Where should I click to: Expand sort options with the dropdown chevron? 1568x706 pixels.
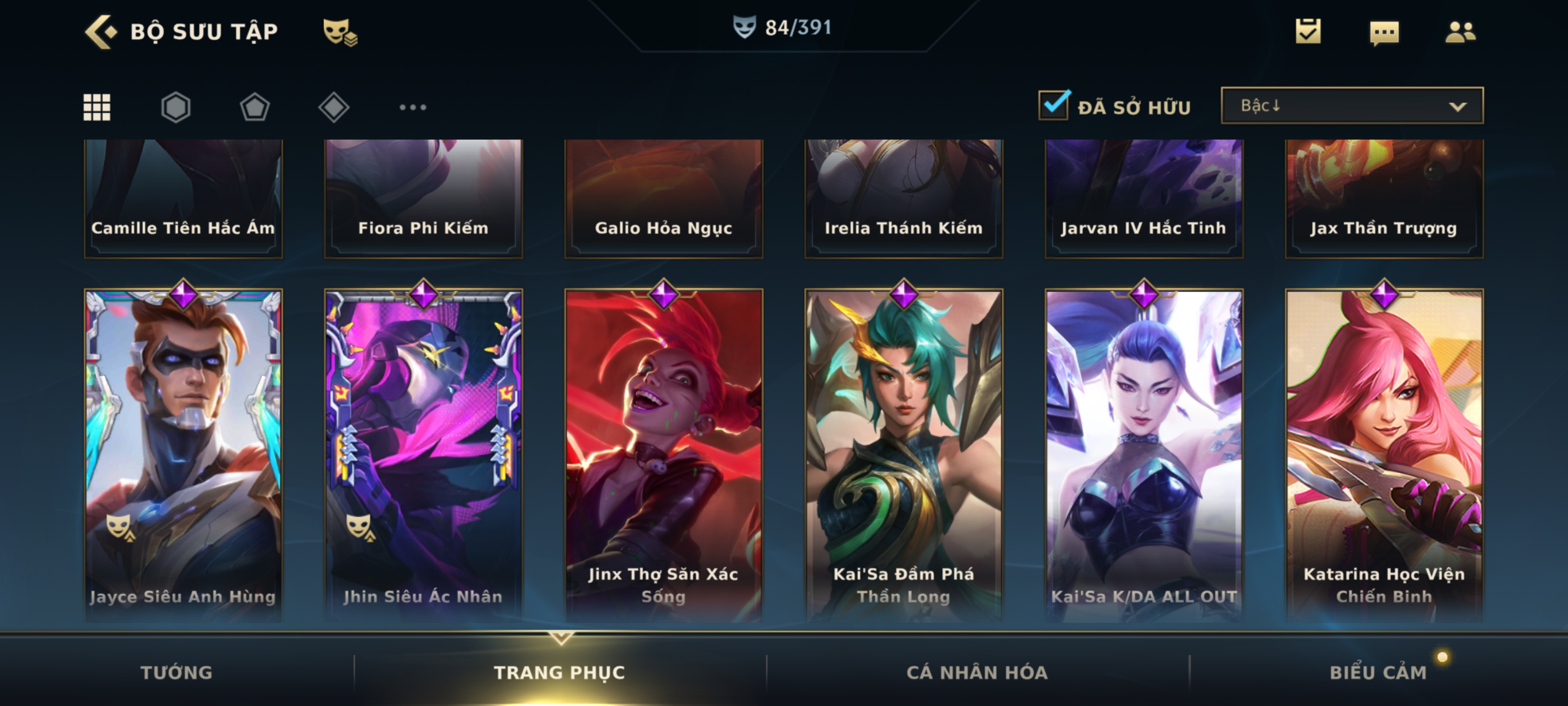pyautogui.click(x=1457, y=106)
